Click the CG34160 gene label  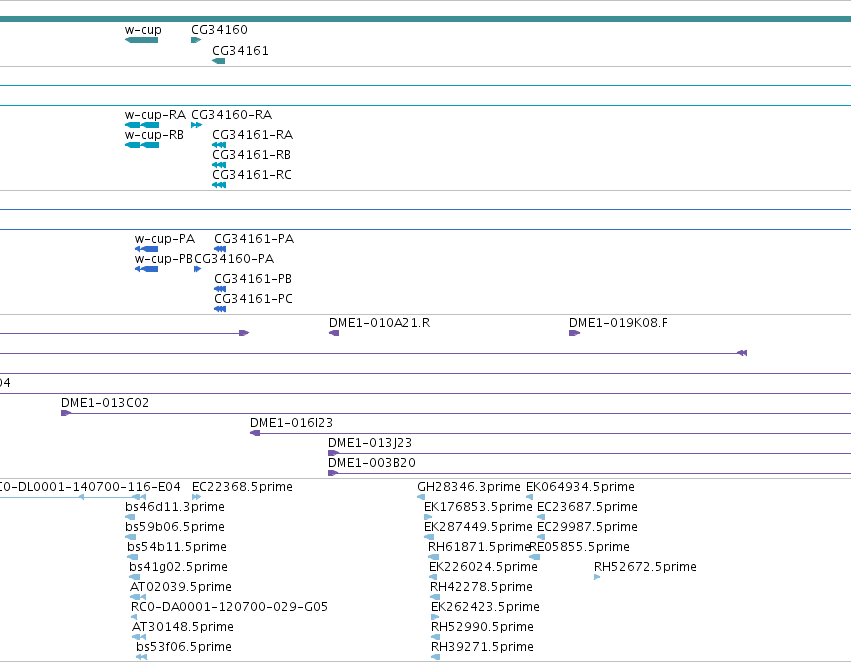tap(219, 30)
